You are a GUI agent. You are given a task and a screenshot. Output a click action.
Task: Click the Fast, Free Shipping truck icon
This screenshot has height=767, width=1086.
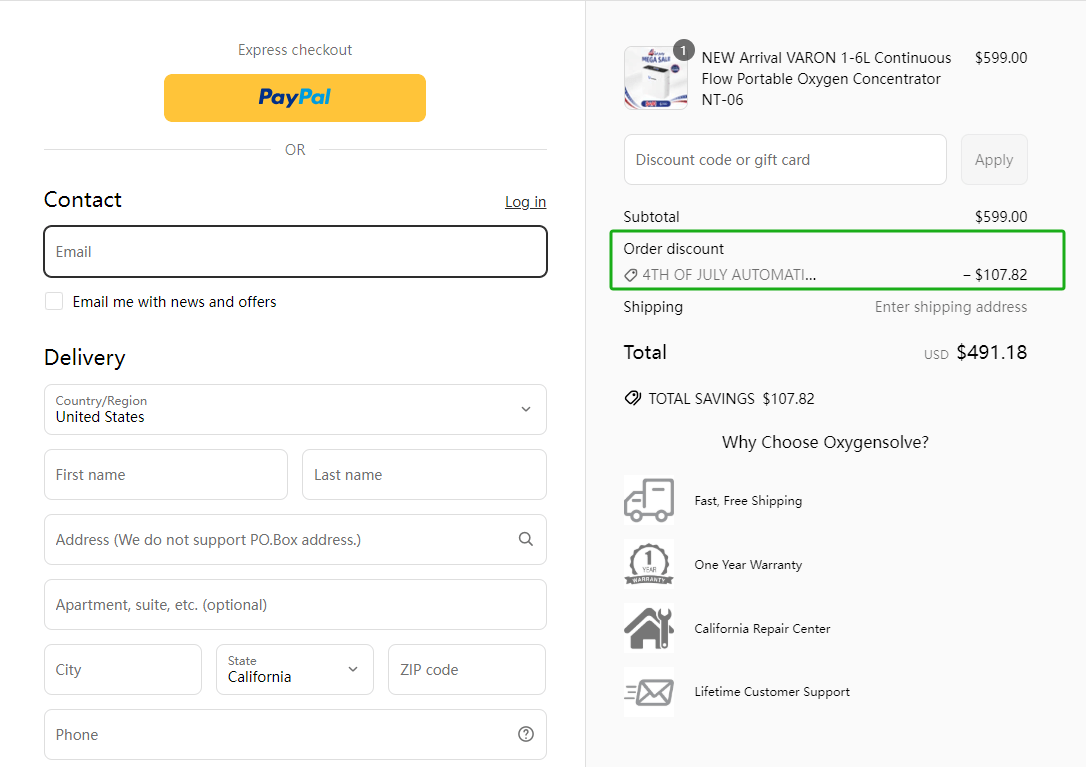click(x=648, y=500)
